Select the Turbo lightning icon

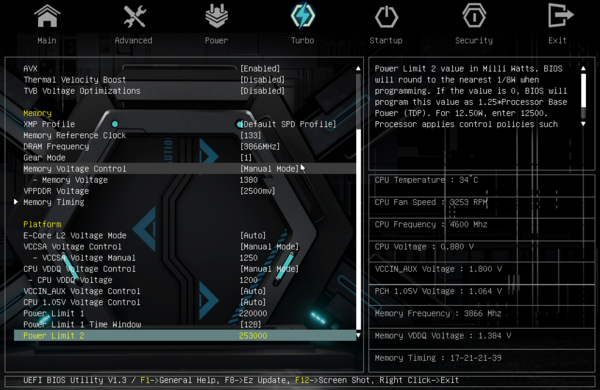[x=303, y=16]
